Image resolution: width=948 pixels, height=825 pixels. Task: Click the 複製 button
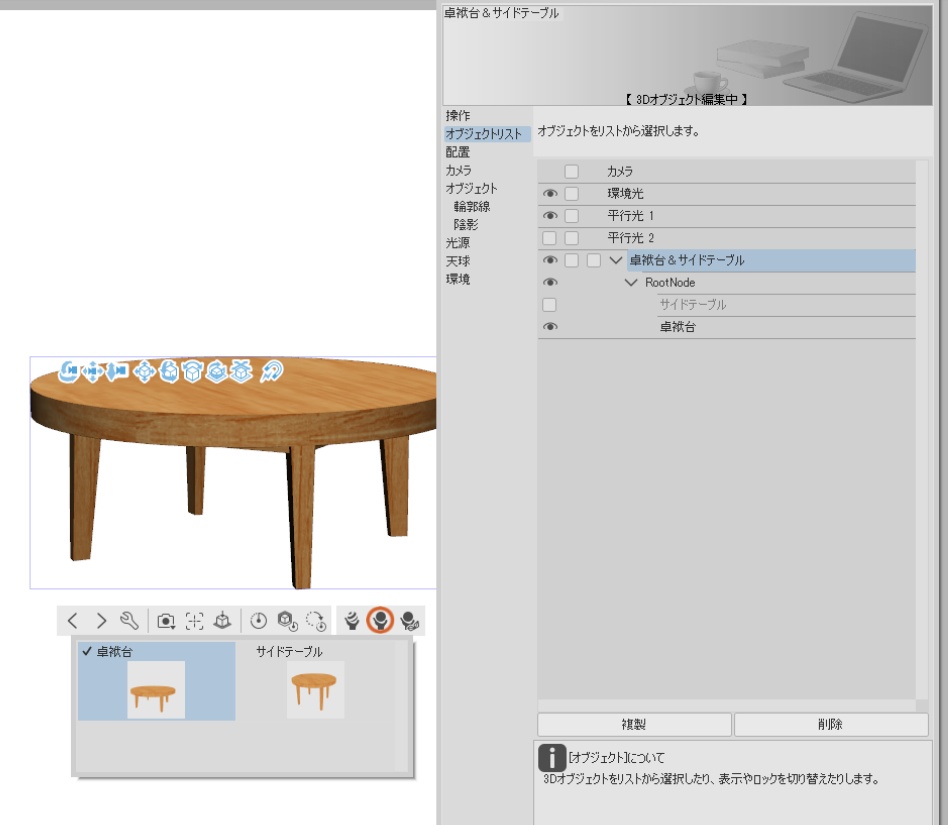pos(634,724)
